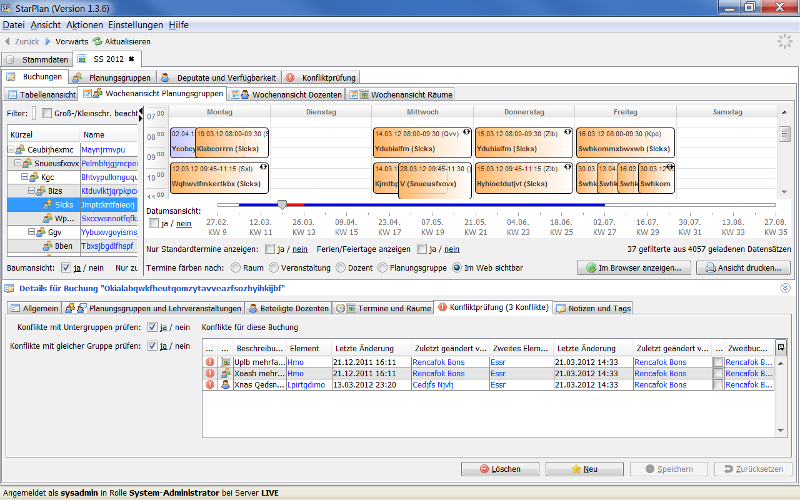Open the Einstellungen menu

click(136, 24)
